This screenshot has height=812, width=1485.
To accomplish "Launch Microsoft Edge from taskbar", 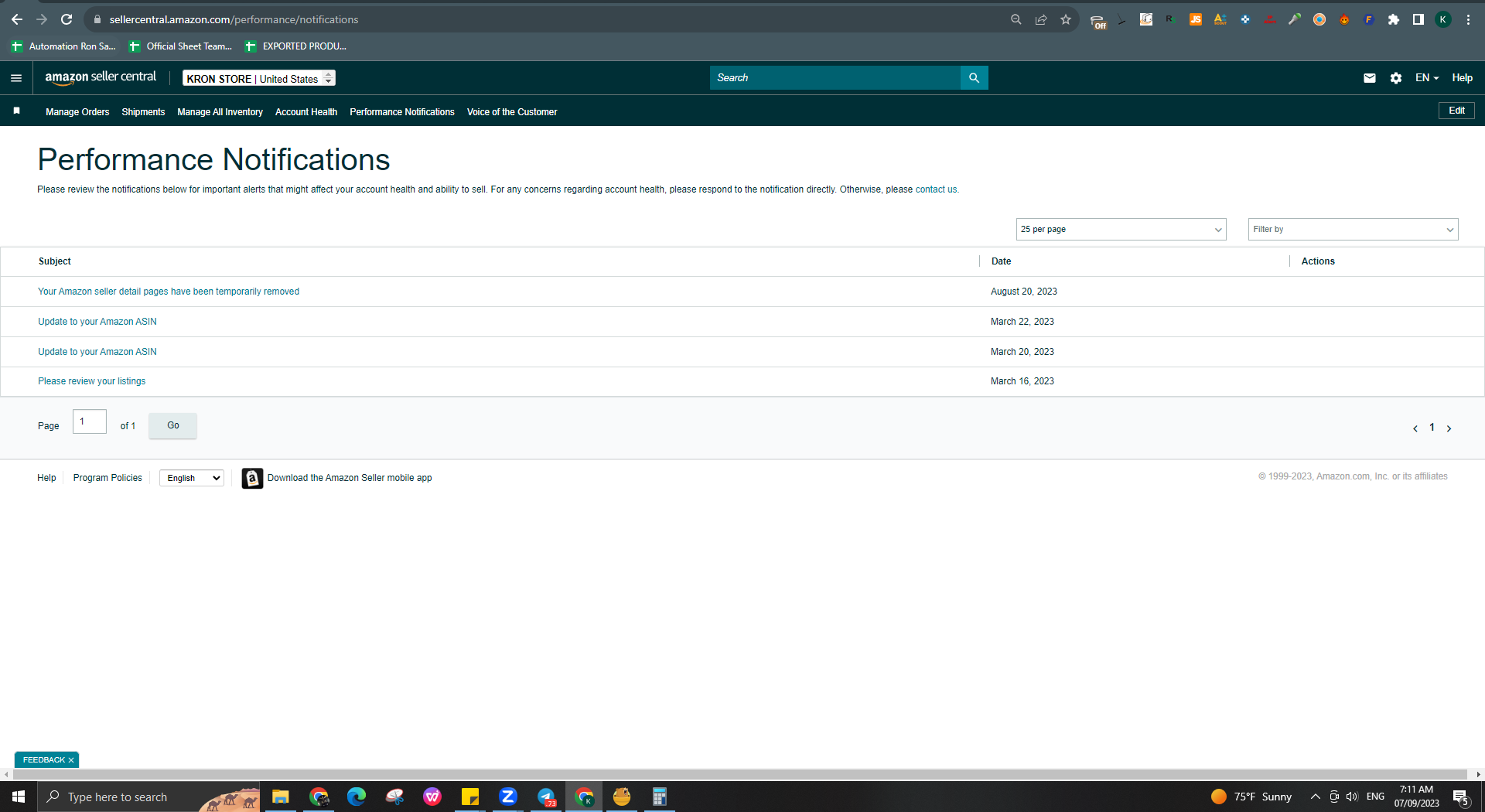I will click(357, 797).
